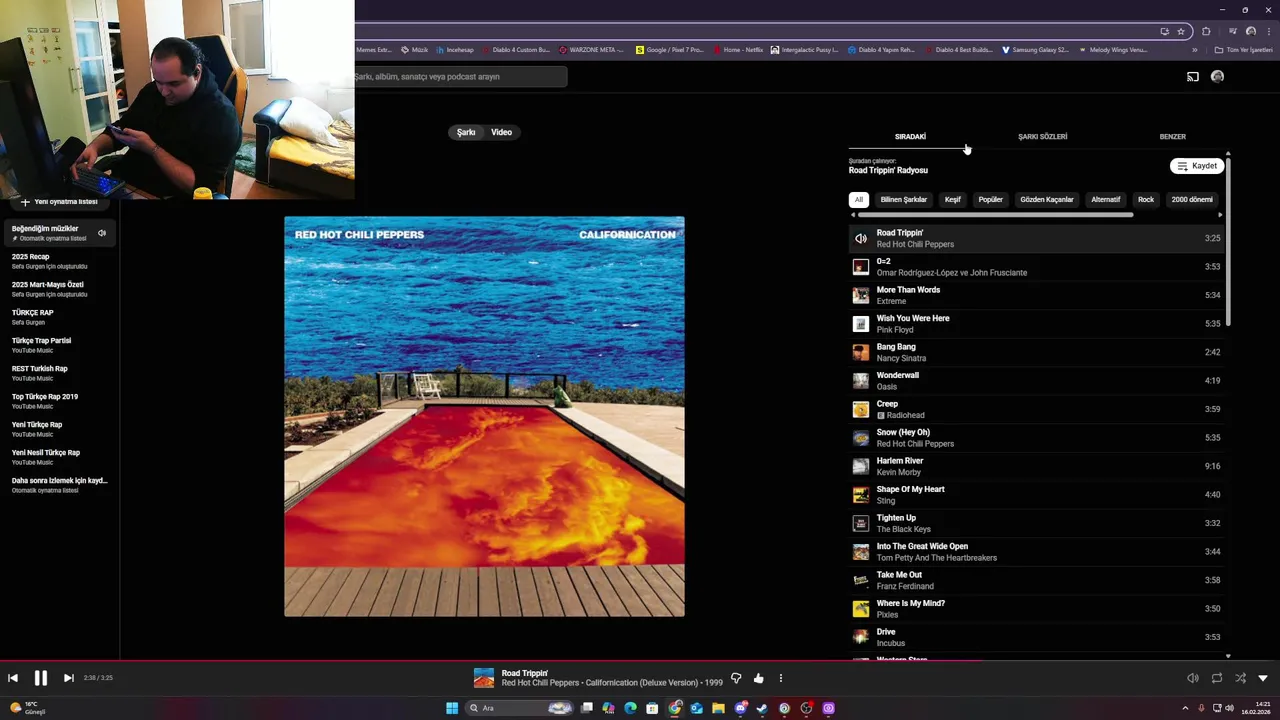Image resolution: width=1280 pixels, height=720 pixels.
Task: Open Steam from the taskbar
Action: point(762,708)
